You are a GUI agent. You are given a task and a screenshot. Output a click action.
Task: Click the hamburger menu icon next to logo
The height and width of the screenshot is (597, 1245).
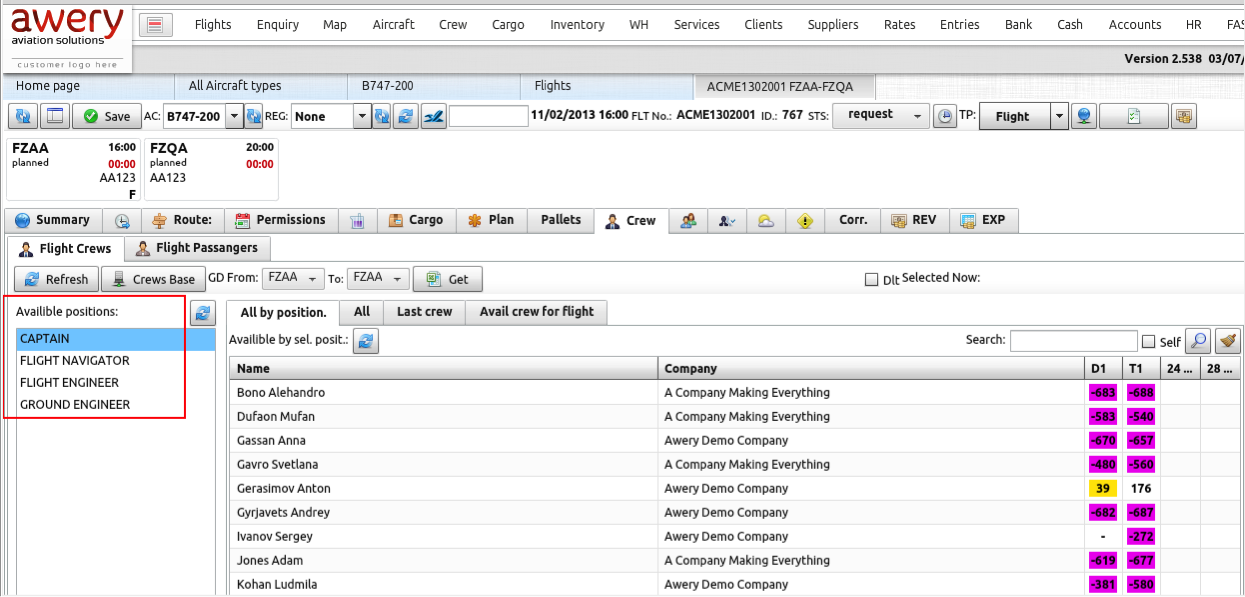[x=155, y=25]
